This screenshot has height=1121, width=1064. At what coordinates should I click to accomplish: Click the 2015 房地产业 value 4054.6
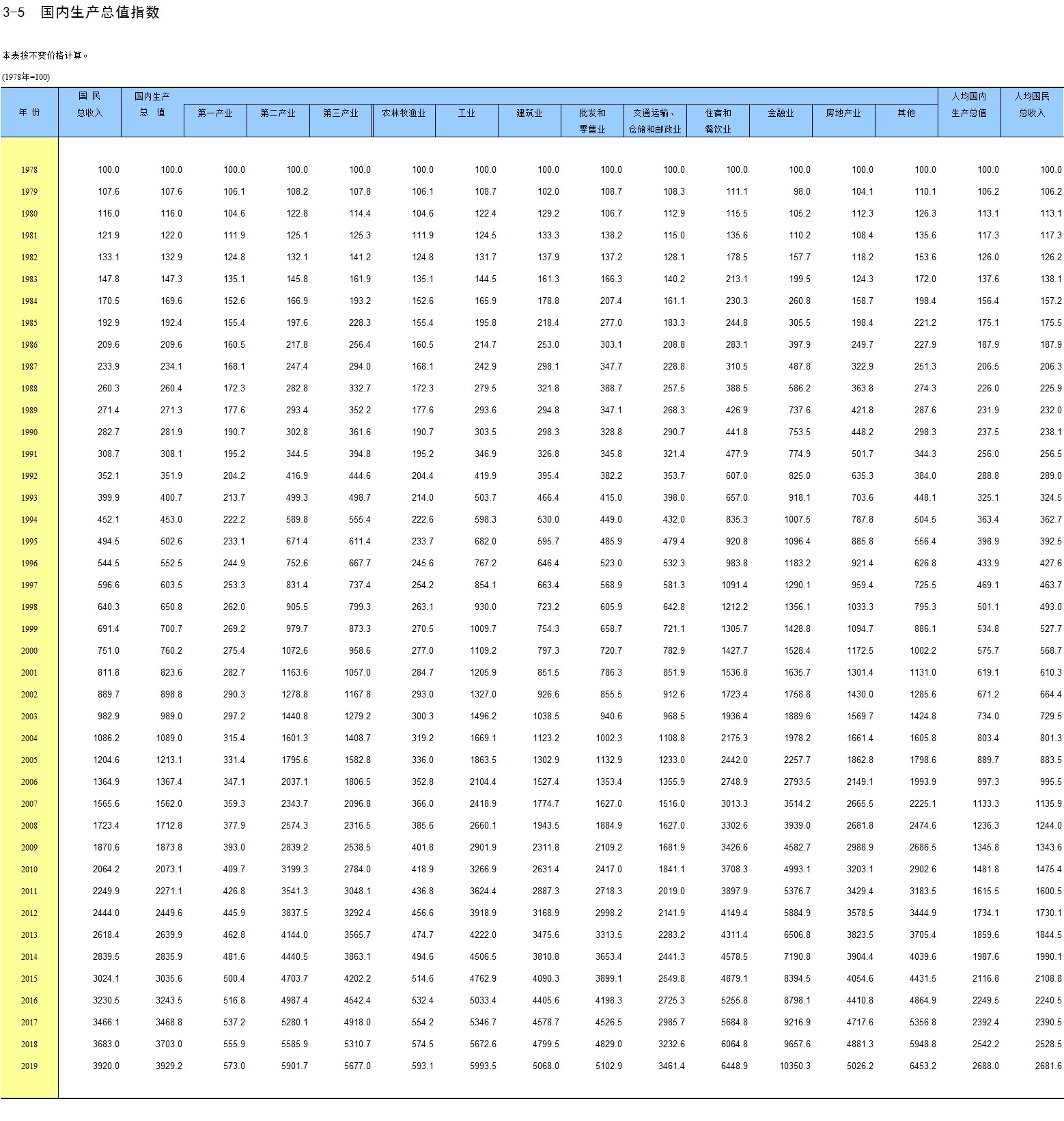[x=860, y=979]
